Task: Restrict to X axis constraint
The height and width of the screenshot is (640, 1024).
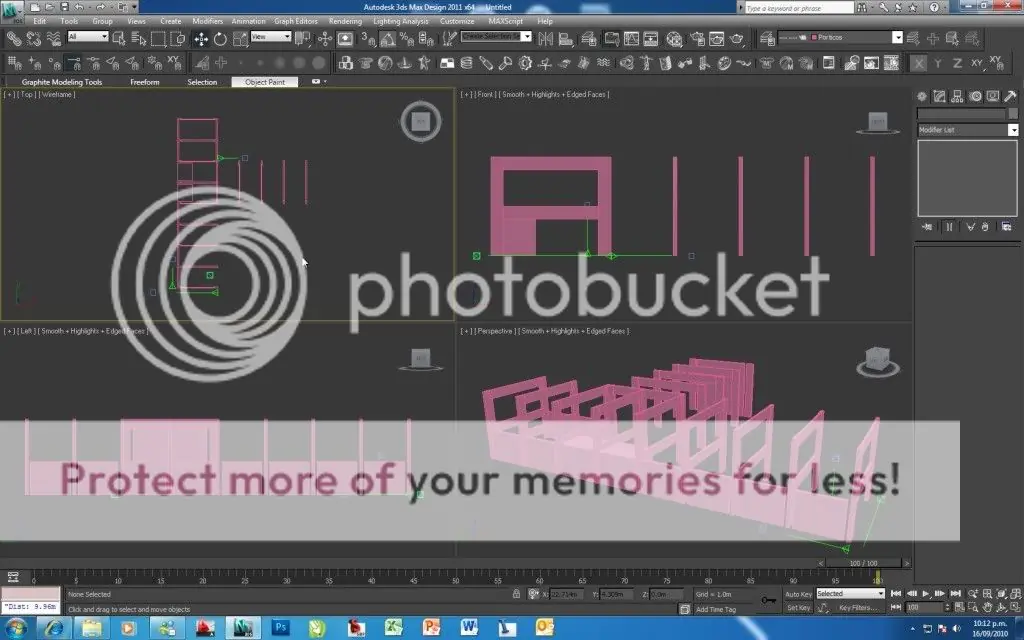Action: (x=919, y=63)
